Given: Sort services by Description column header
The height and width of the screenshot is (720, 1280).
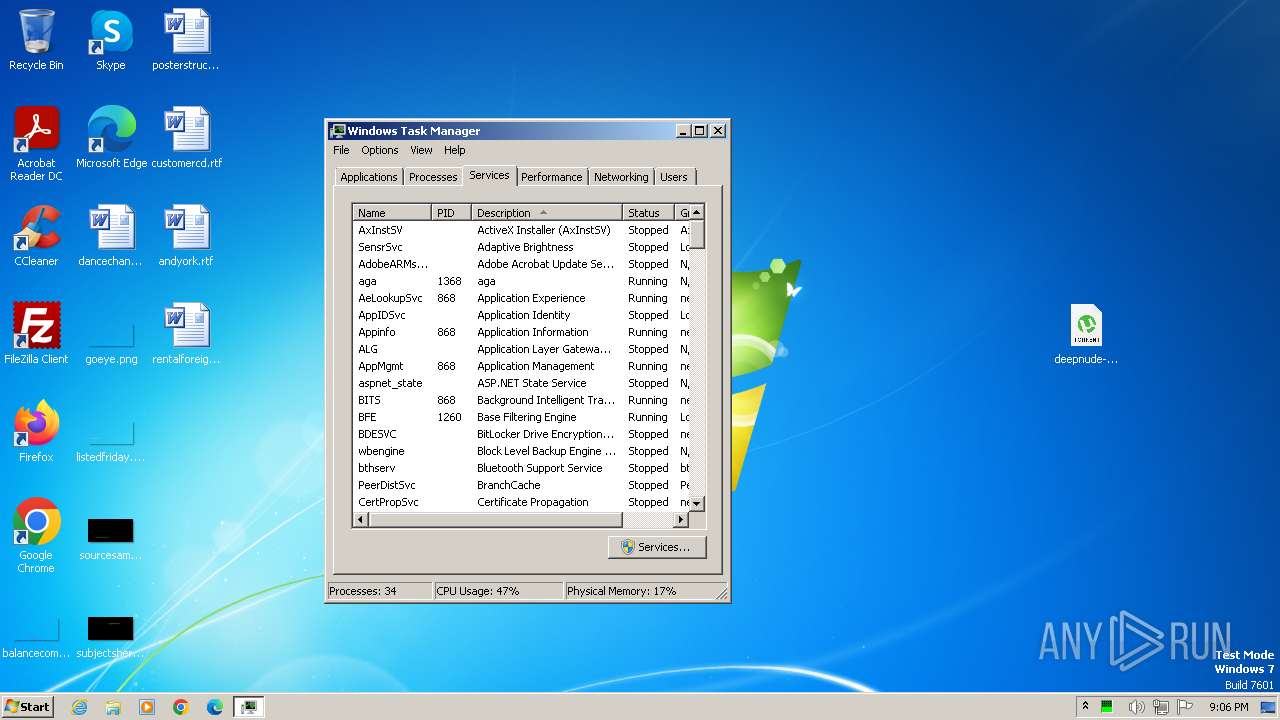Looking at the screenshot, I should pos(546,213).
